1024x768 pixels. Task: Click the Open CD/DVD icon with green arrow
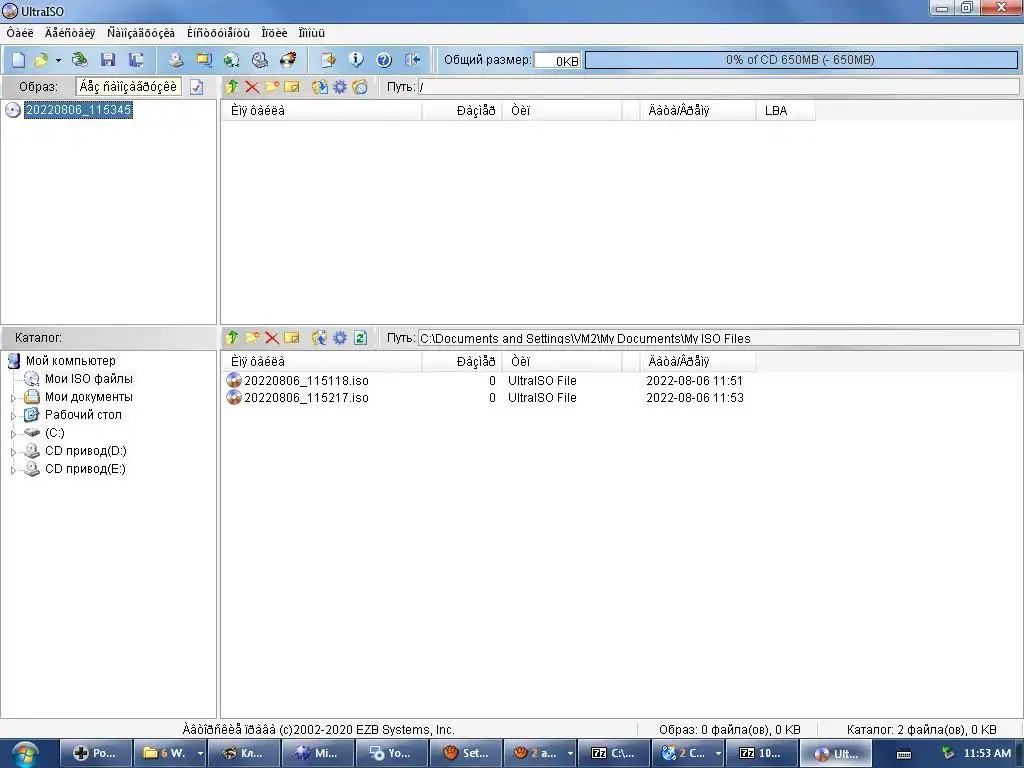point(80,60)
